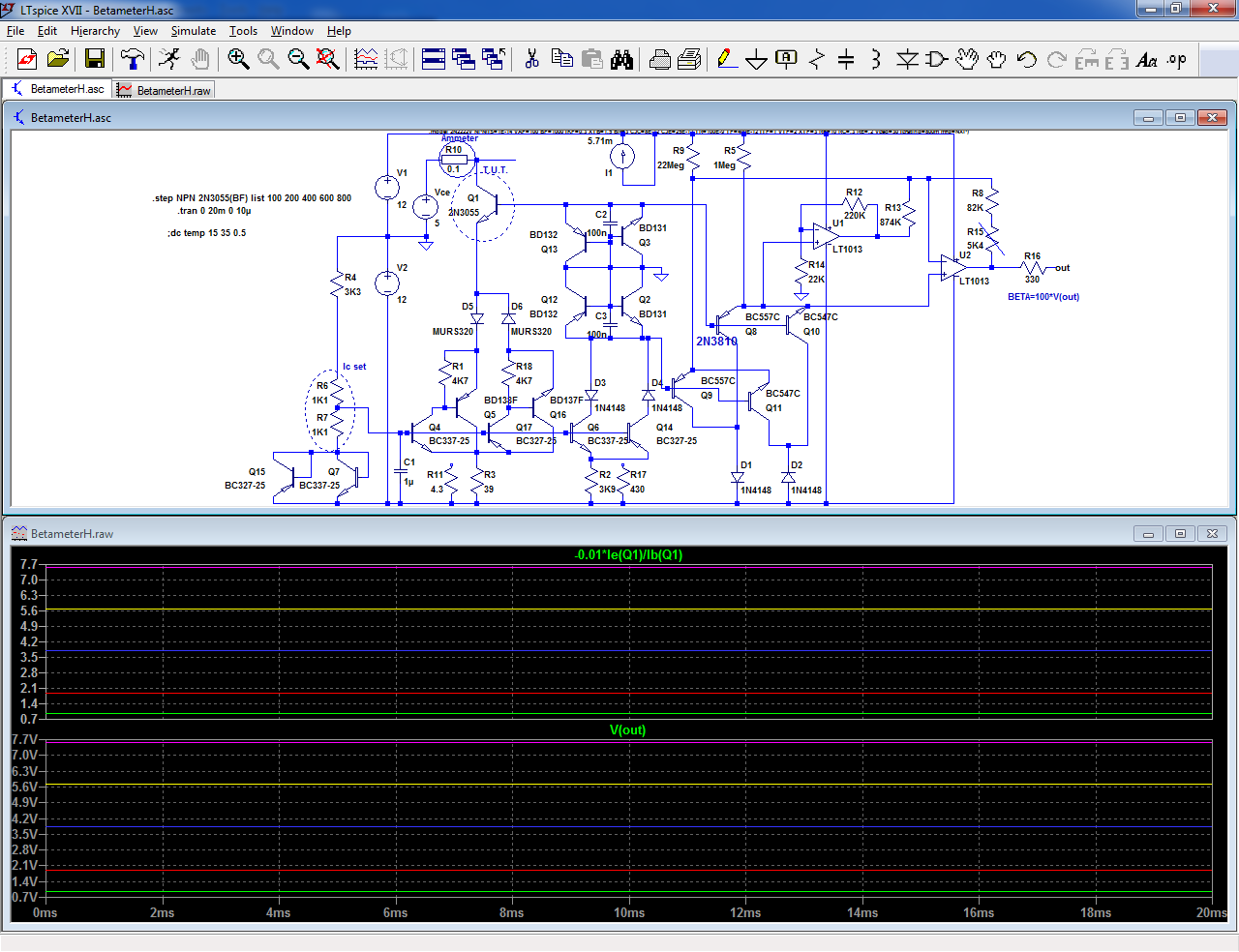Image resolution: width=1239 pixels, height=952 pixels.
Task: Select the Pan magnifier tool
Action: [x=268, y=60]
